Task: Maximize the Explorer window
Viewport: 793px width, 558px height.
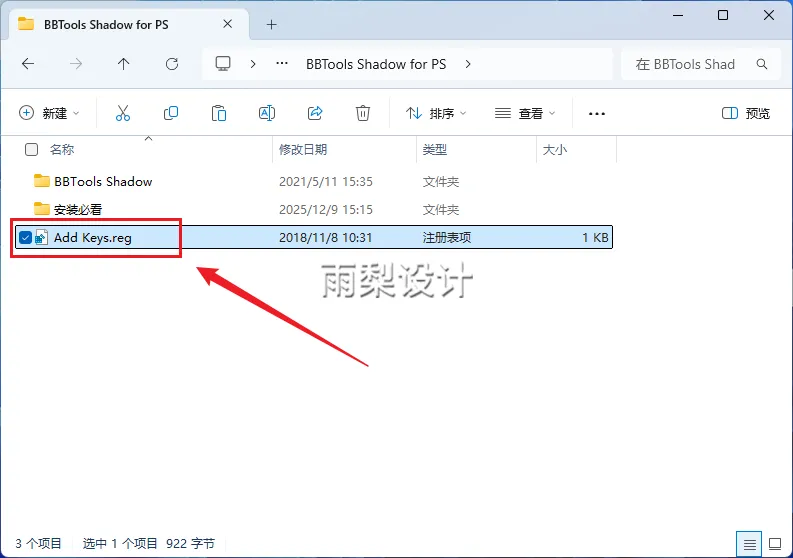Action: pos(723,15)
